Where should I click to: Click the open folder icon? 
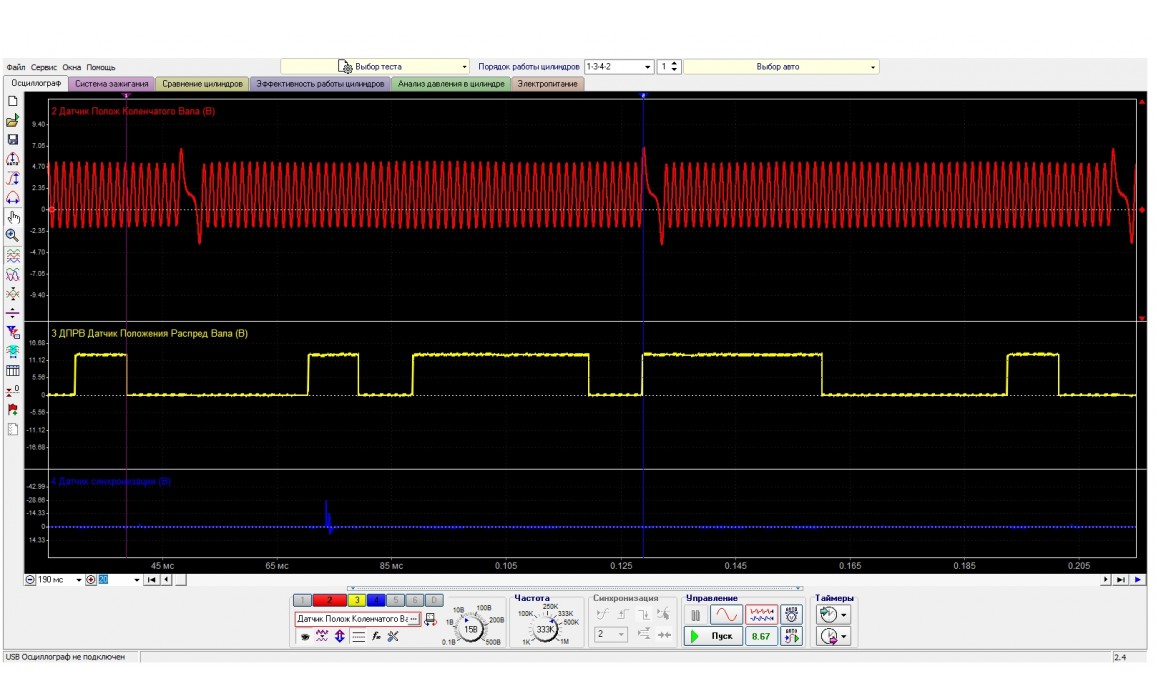[13, 121]
